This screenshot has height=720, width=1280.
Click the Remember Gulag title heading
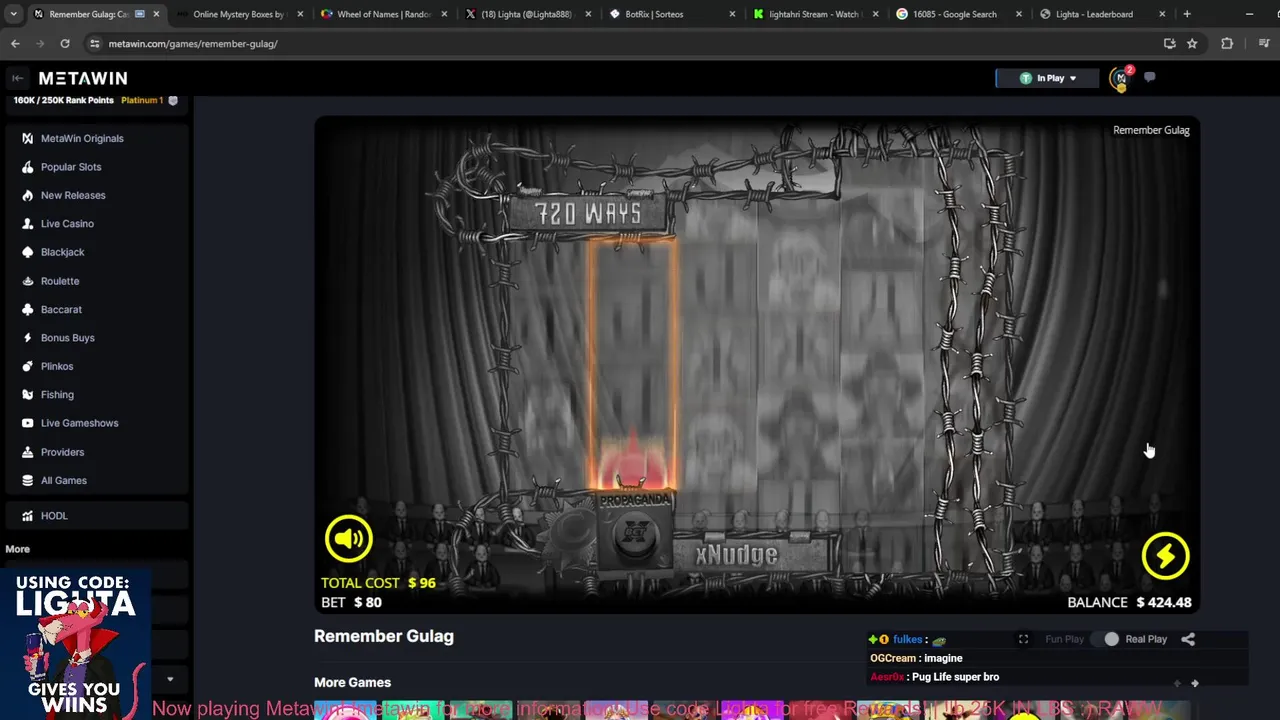coord(384,636)
